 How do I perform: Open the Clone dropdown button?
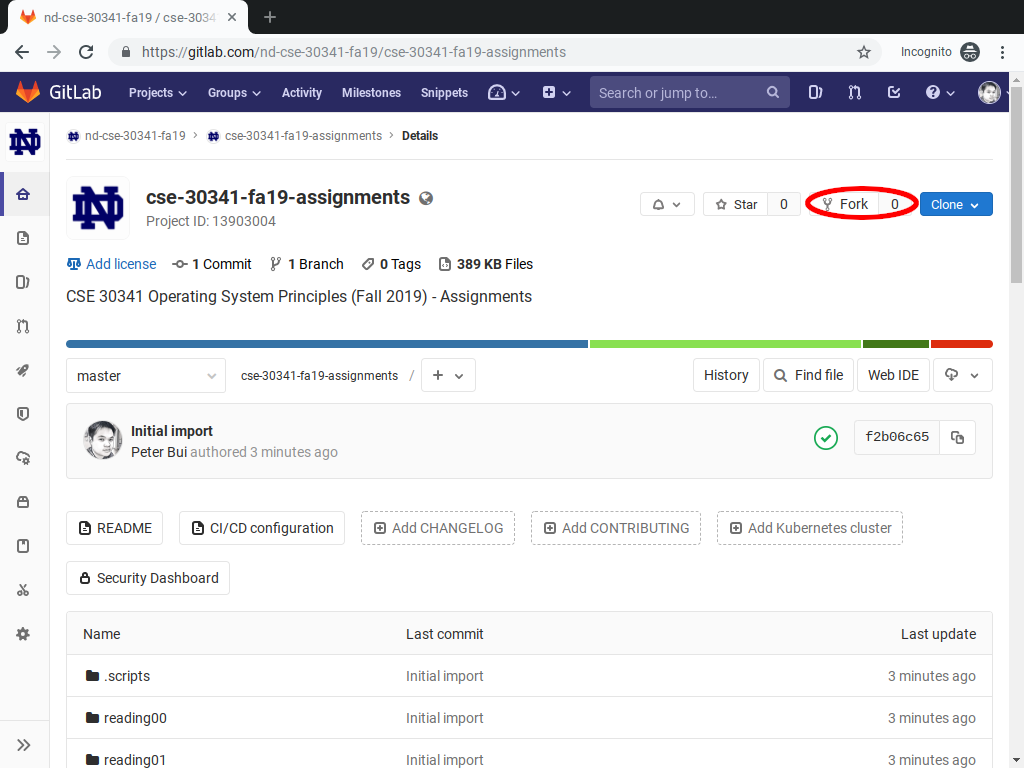pyautogui.click(x=956, y=204)
